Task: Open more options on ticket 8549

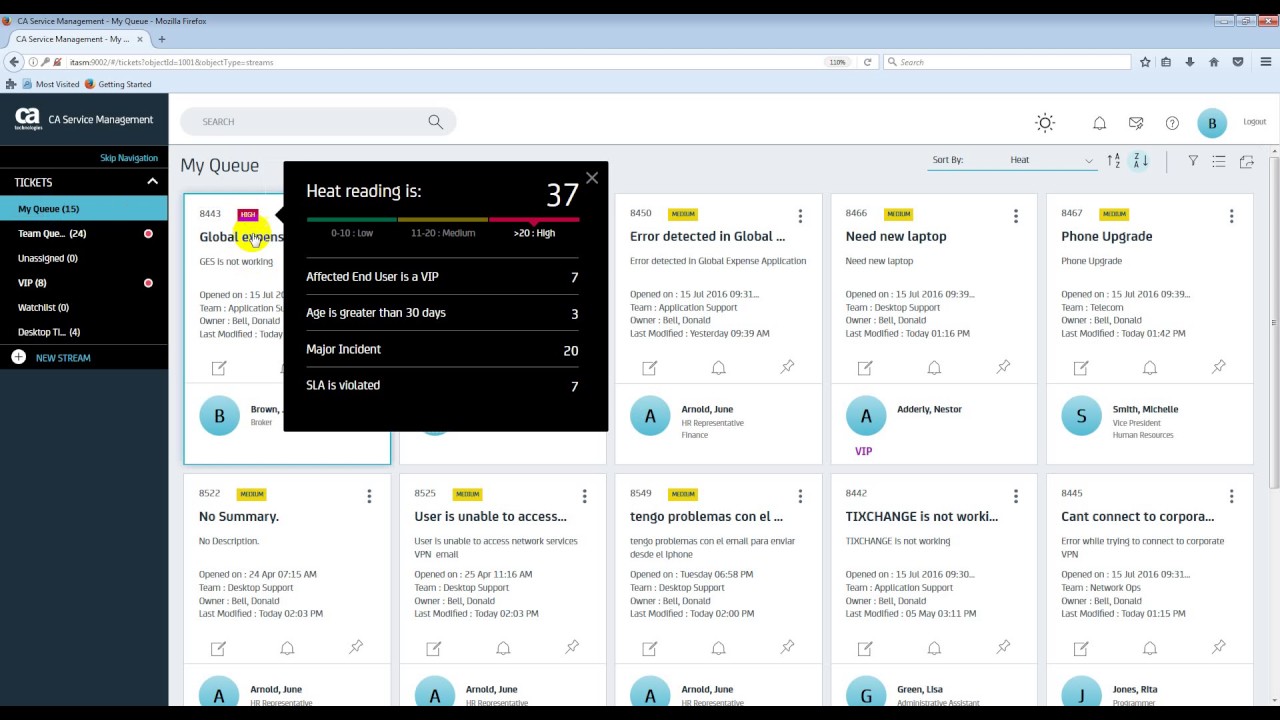Action: point(800,496)
